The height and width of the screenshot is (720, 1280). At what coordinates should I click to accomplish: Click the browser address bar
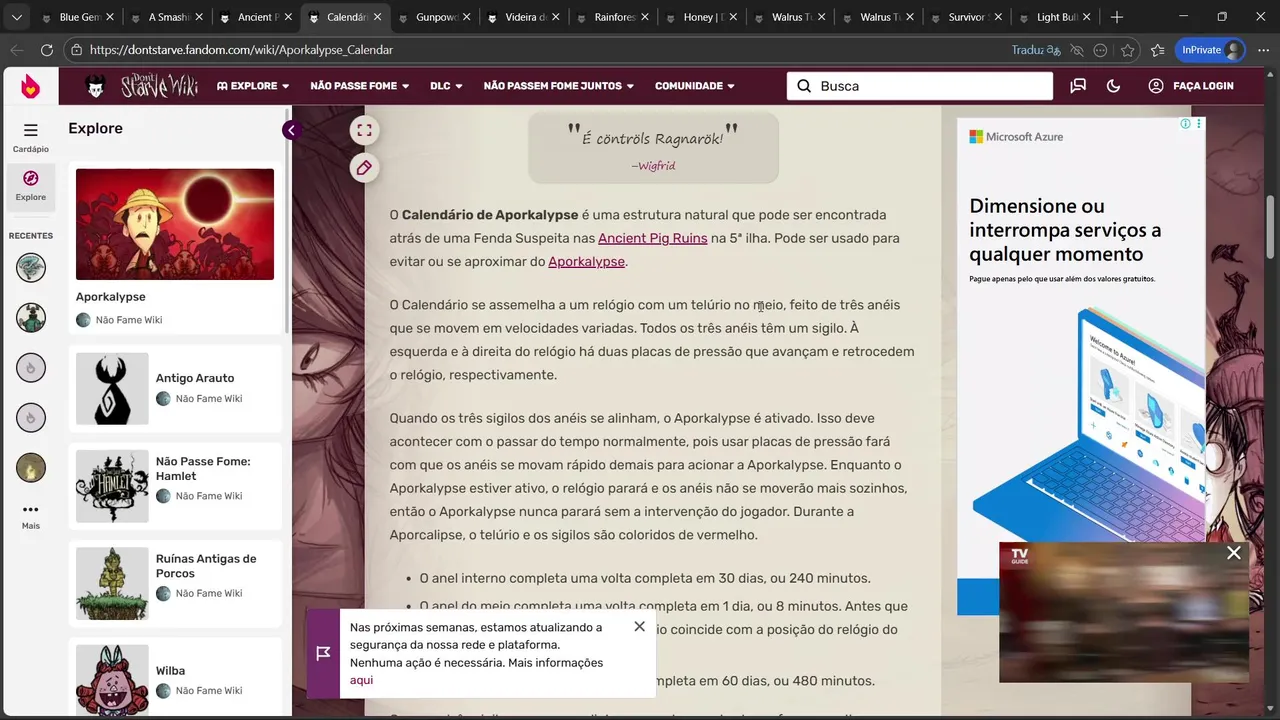(x=540, y=50)
